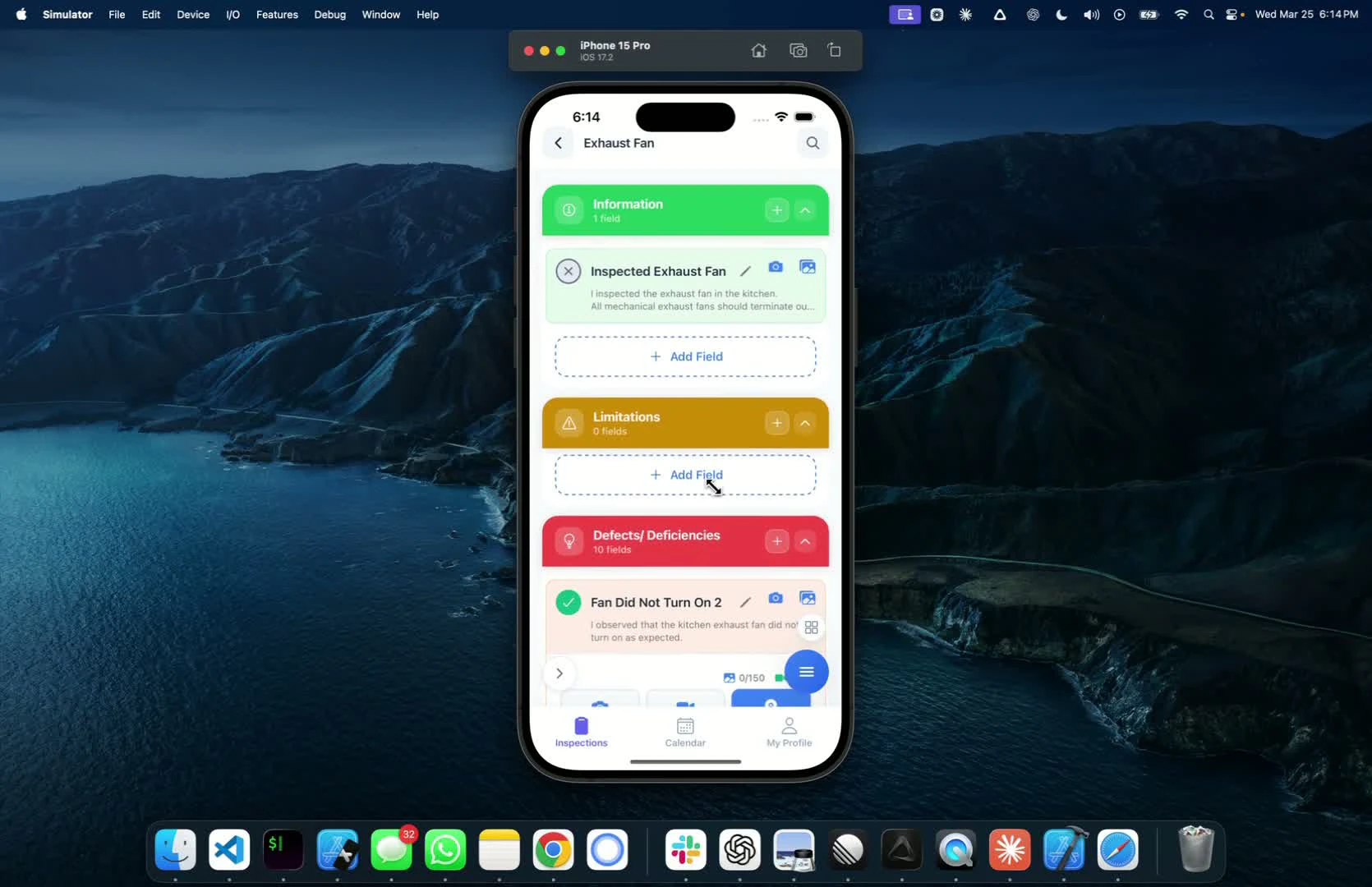Open the volume control in menu bar
The height and width of the screenshot is (887, 1372).
tap(1091, 15)
